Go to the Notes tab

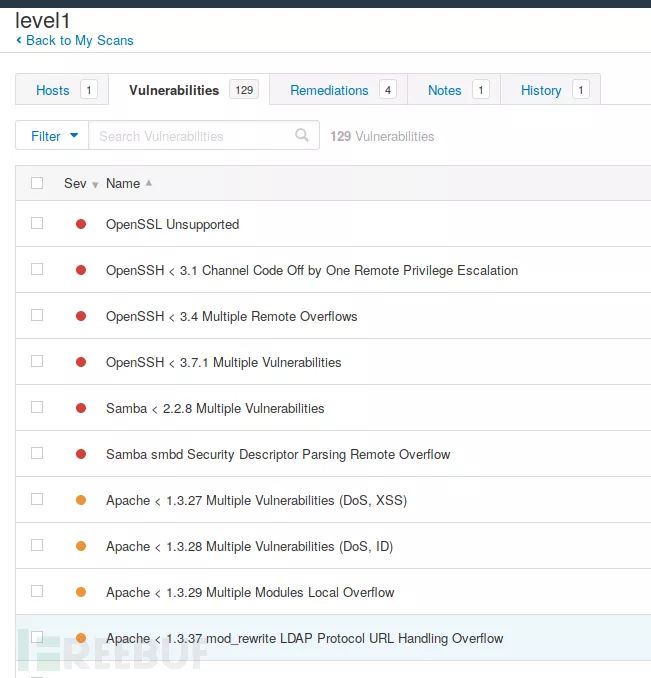pyautogui.click(x=454, y=90)
